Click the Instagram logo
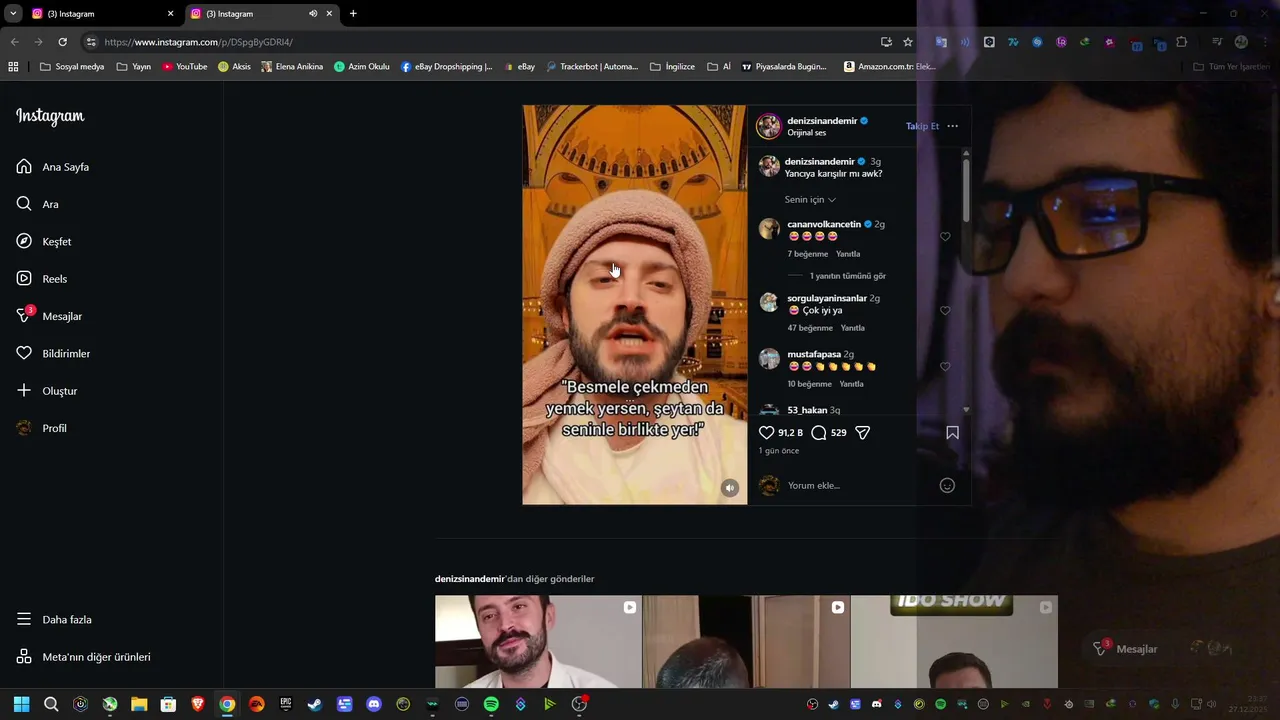Image resolution: width=1280 pixels, height=720 pixels. (50, 116)
